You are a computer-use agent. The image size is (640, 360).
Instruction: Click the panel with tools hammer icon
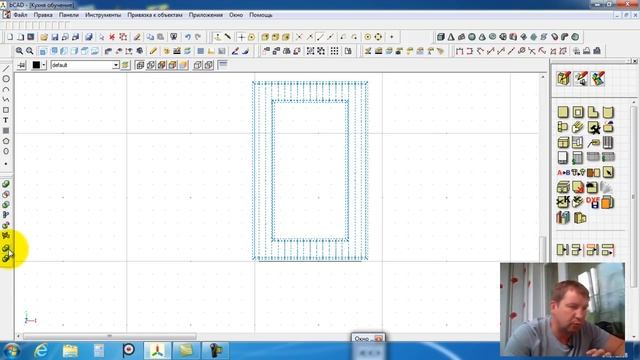tap(593, 128)
